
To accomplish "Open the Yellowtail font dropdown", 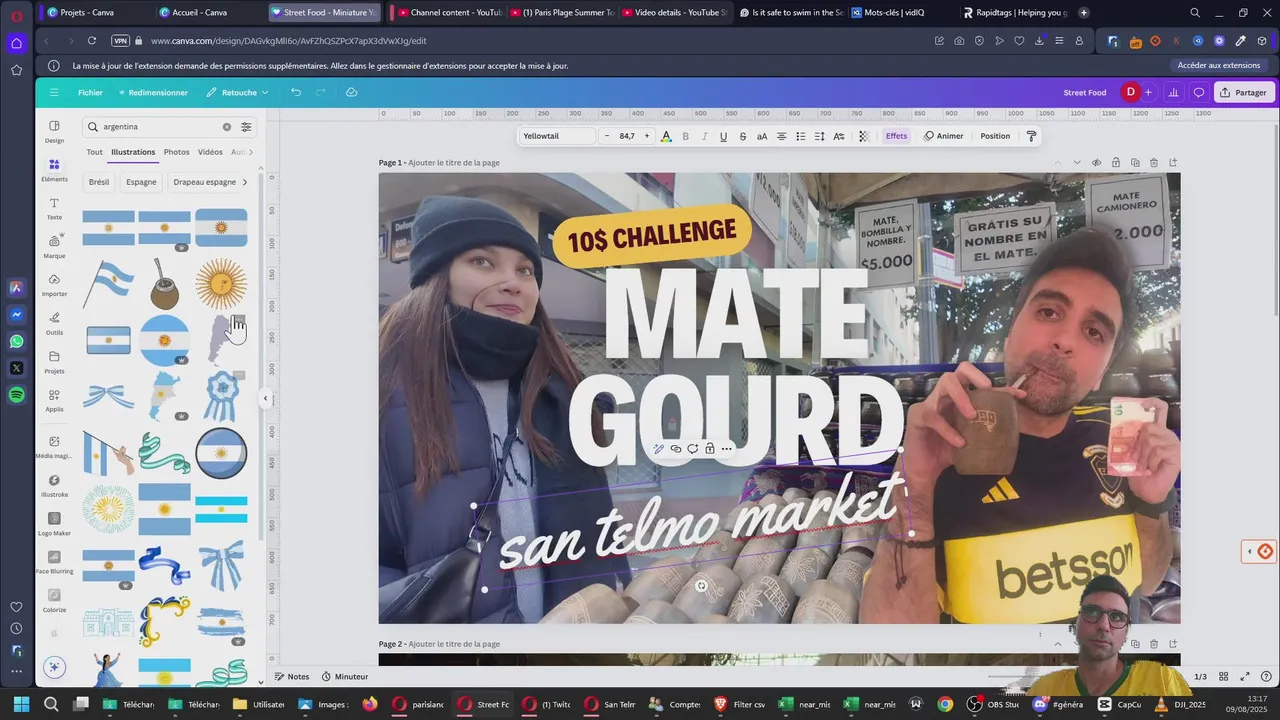I will pyautogui.click(x=557, y=136).
